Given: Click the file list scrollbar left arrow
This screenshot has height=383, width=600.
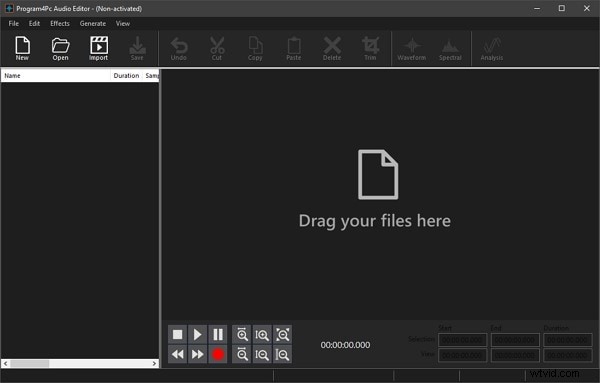Looking at the screenshot, I should (x=5, y=363).
